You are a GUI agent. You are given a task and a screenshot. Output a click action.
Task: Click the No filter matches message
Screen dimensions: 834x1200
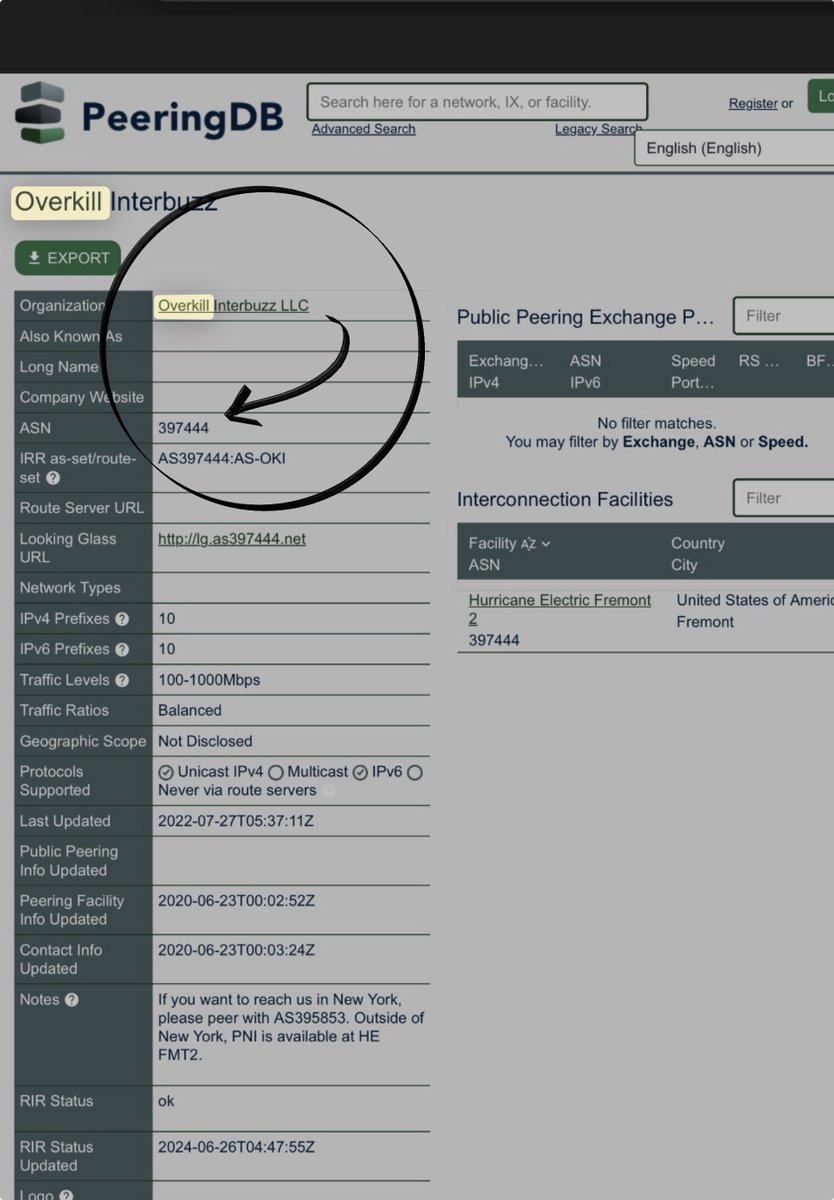[657, 423]
